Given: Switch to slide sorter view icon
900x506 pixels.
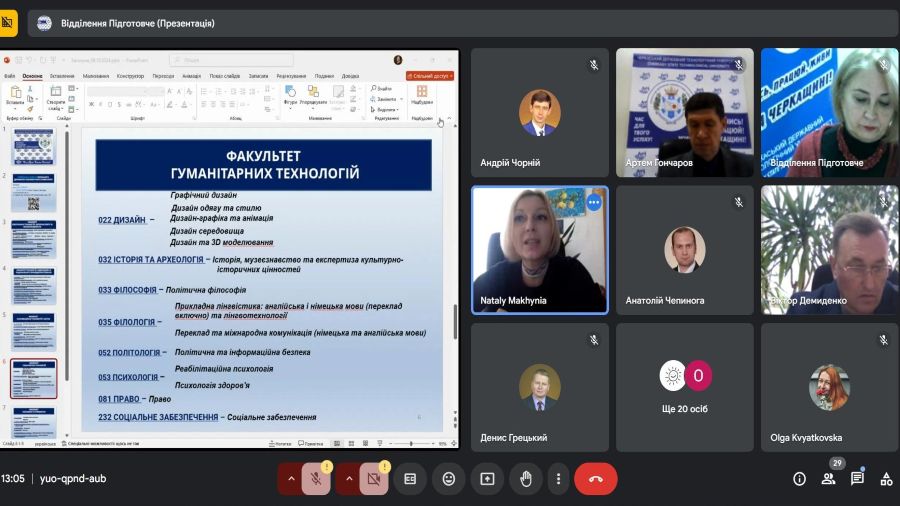Looking at the screenshot, I should [351, 443].
